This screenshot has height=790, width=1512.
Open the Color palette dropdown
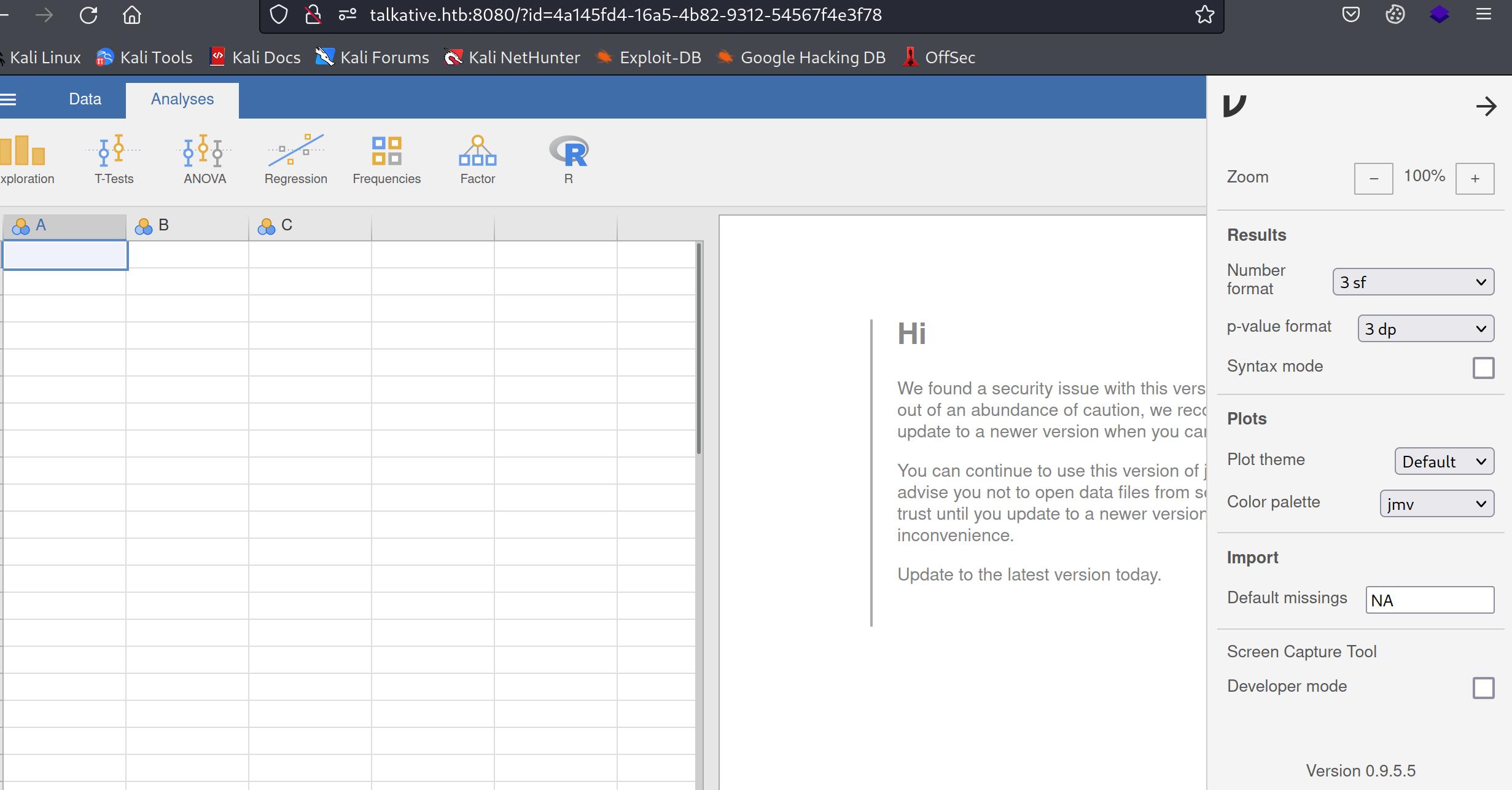tap(1436, 504)
